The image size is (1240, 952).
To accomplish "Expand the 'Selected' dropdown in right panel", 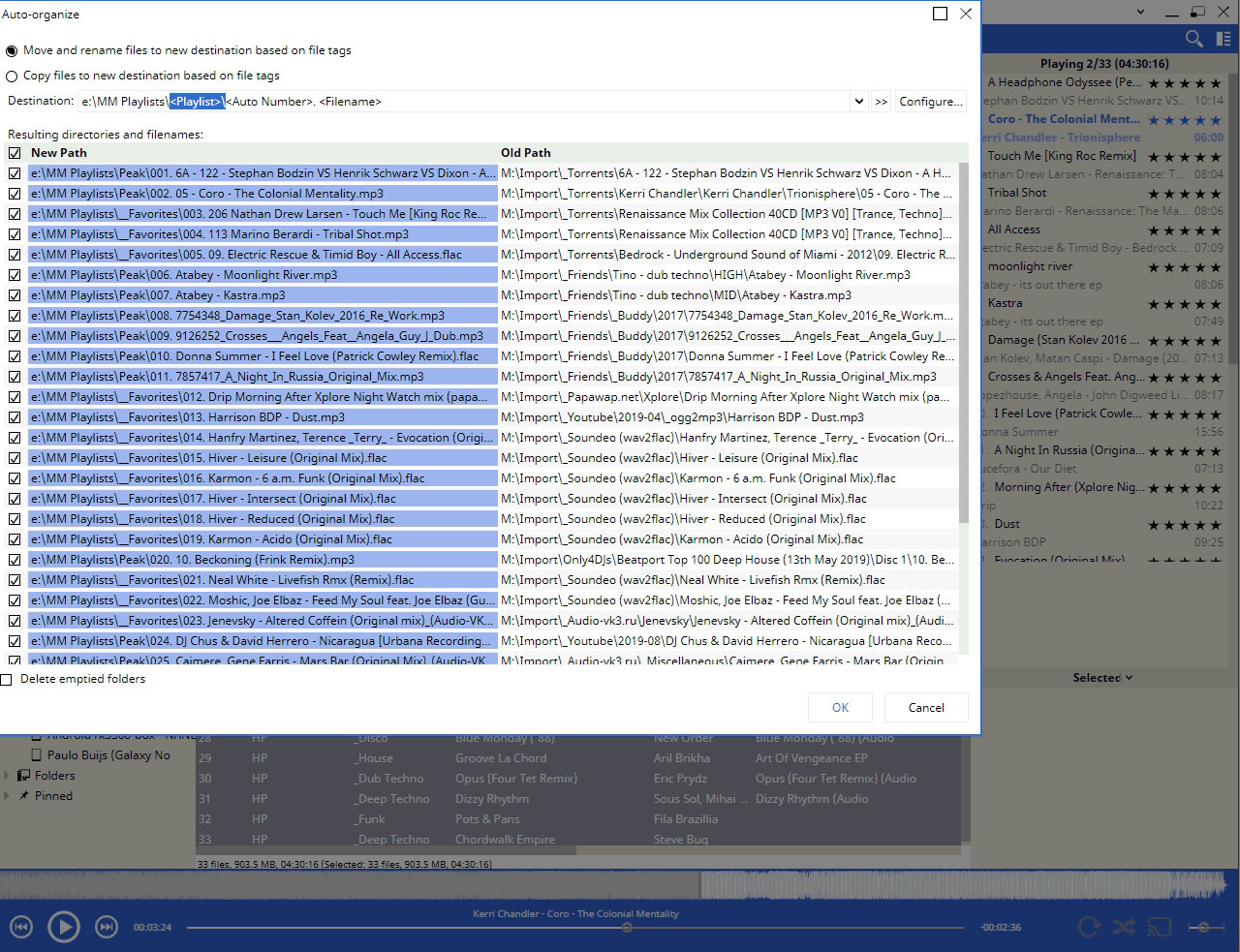I will point(1102,678).
